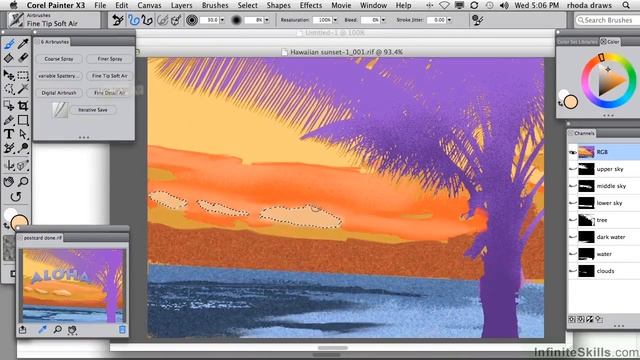Click the Iterative Save button
This screenshot has width=640, height=360.
pyautogui.click(x=93, y=110)
